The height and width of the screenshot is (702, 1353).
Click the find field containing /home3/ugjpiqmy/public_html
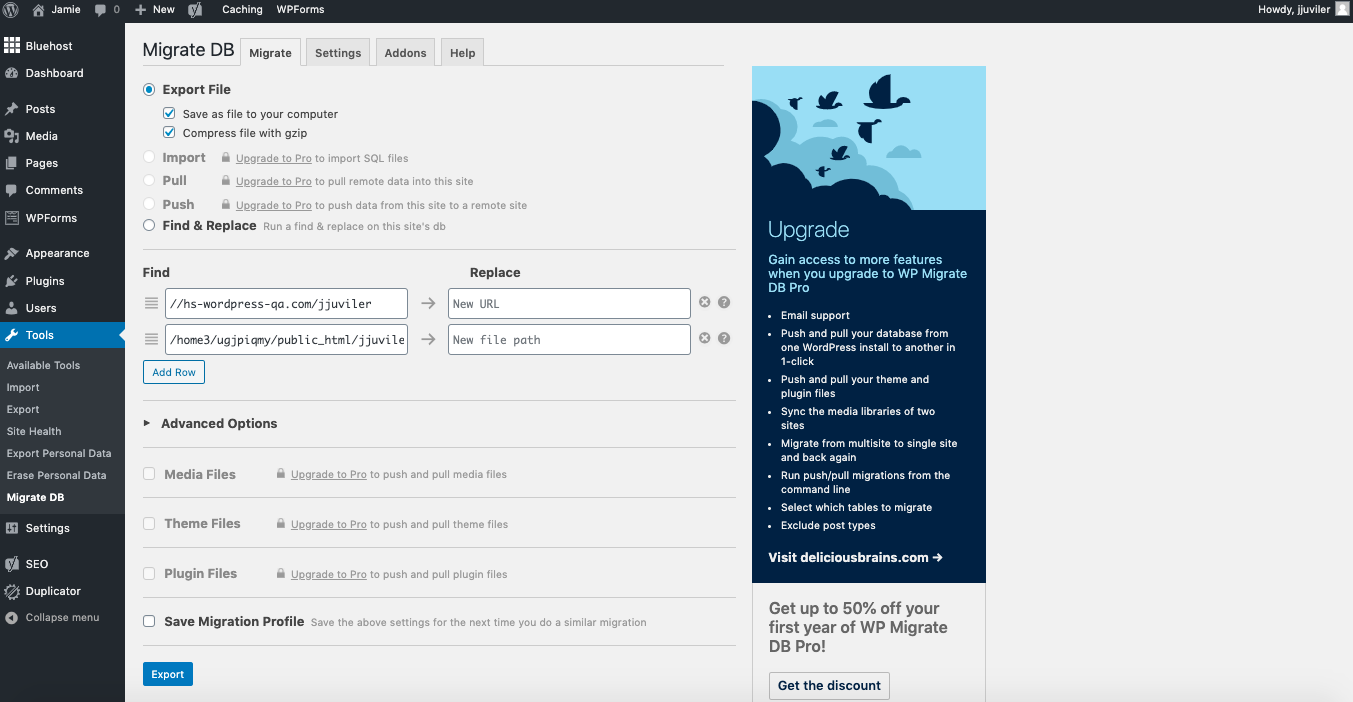(x=287, y=339)
